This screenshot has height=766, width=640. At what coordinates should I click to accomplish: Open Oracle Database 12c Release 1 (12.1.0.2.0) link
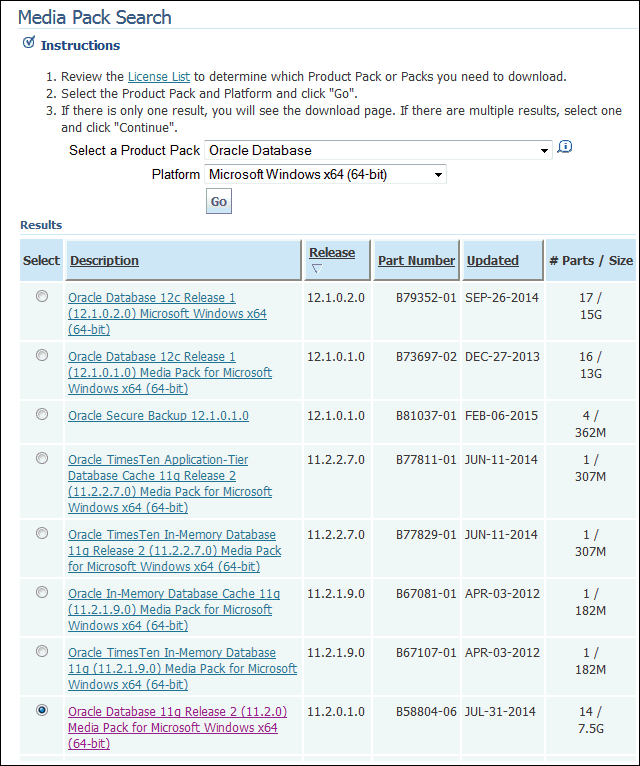(167, 313)
